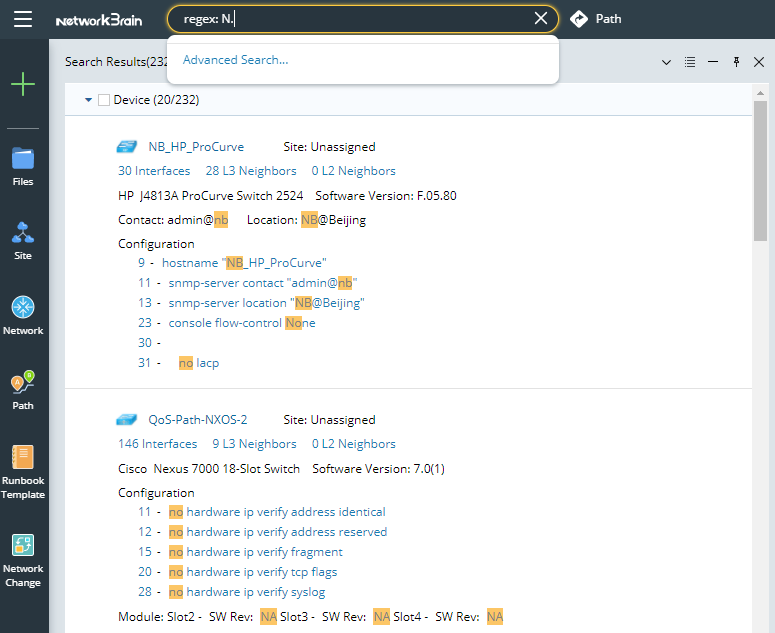Click line "no hardware ip verify address identical"
The image size is (775, 633).
click(277, 512)
